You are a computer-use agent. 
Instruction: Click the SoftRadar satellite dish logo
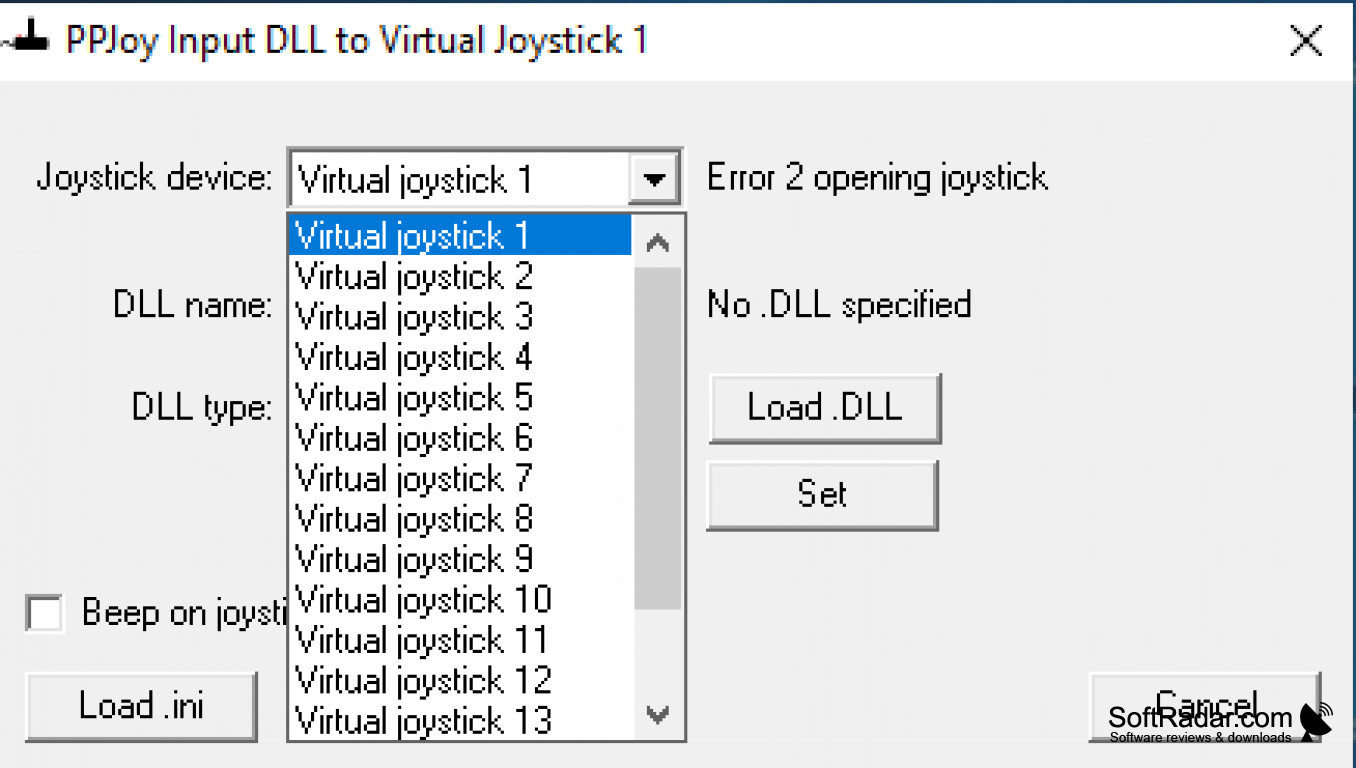(x=1316, y=721)
